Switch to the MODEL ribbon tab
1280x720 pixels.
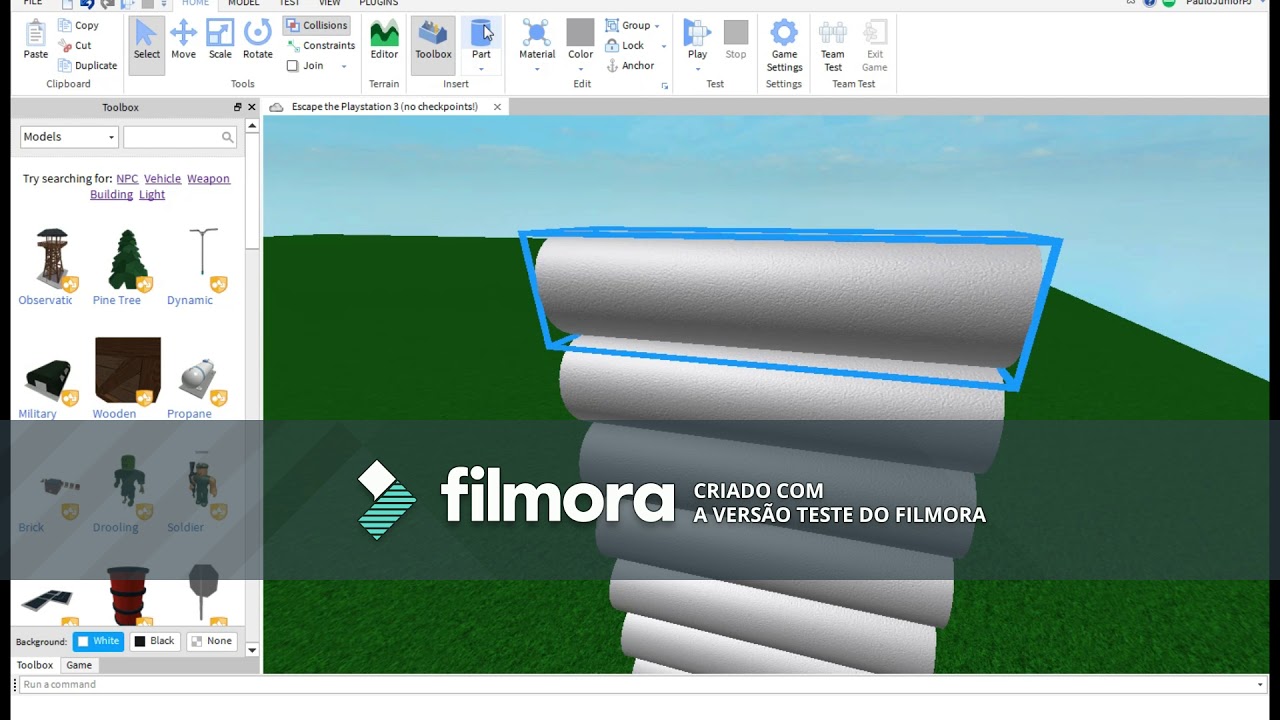pos(243,3)
